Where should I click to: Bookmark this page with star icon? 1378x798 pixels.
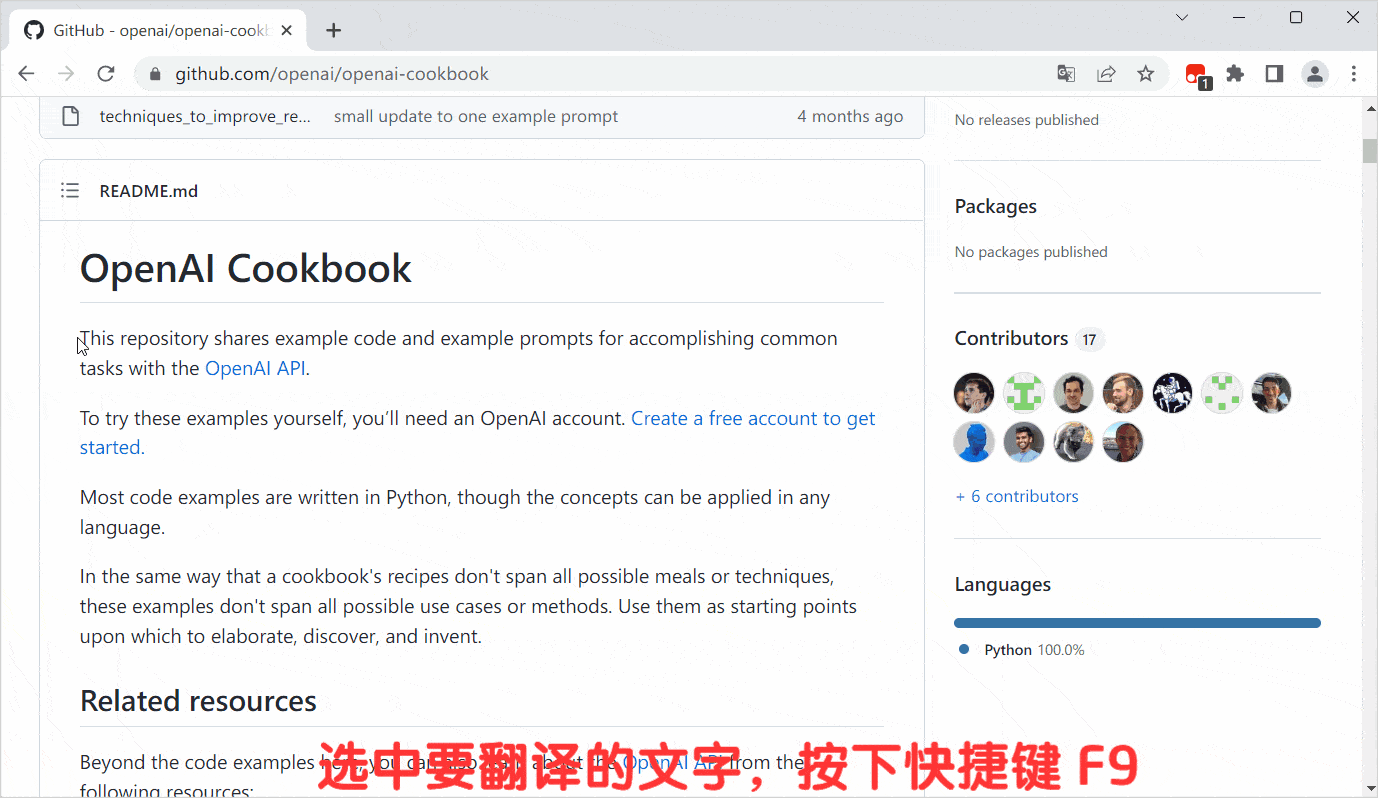tap(1146, 74)
